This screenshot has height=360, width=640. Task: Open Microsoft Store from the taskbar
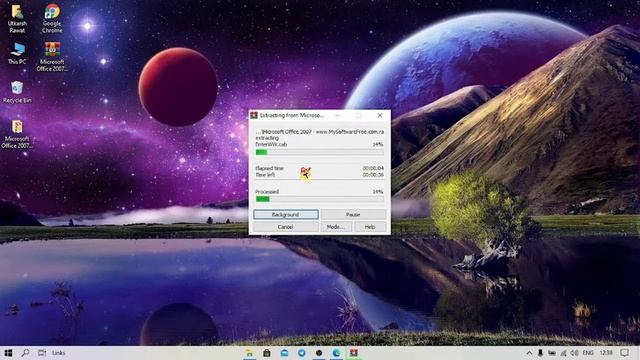pyautogui.click(x=267, y=353)
